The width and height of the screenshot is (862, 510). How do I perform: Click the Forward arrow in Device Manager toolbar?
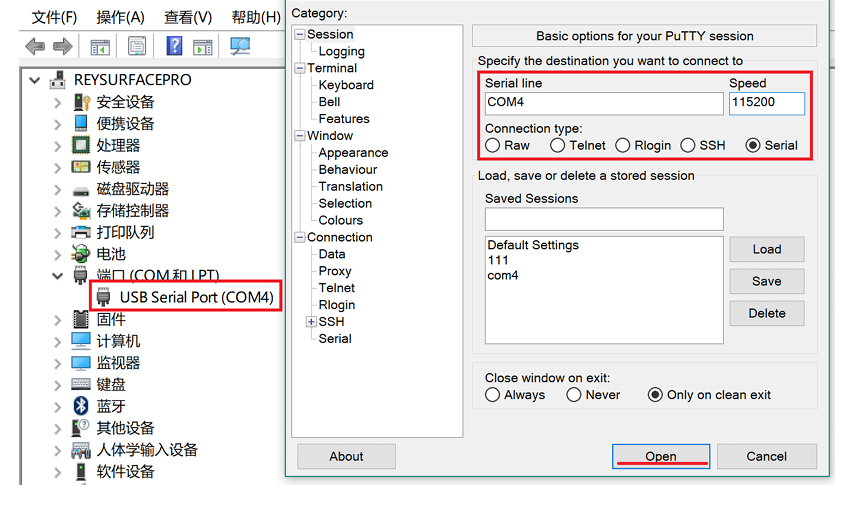[x=63, y=46]
